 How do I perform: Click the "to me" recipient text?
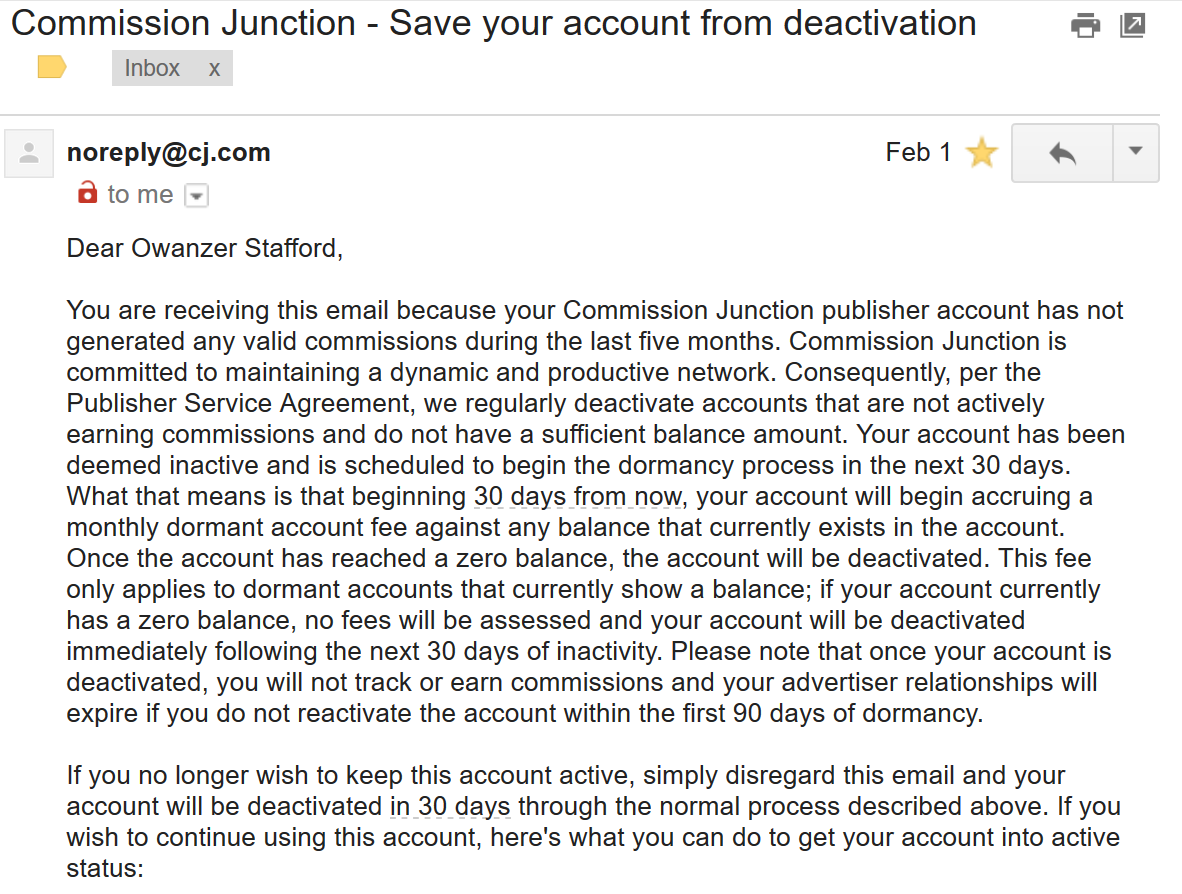point(140,195)
